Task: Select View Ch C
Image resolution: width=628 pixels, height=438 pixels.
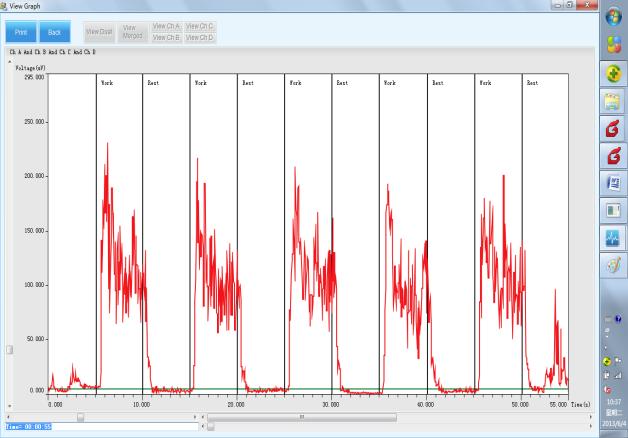Action: tap(199, 26)
